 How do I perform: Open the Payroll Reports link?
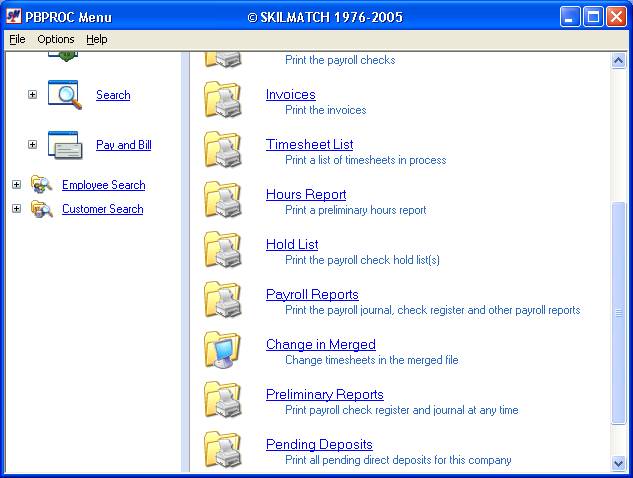(x=312, y=294)
